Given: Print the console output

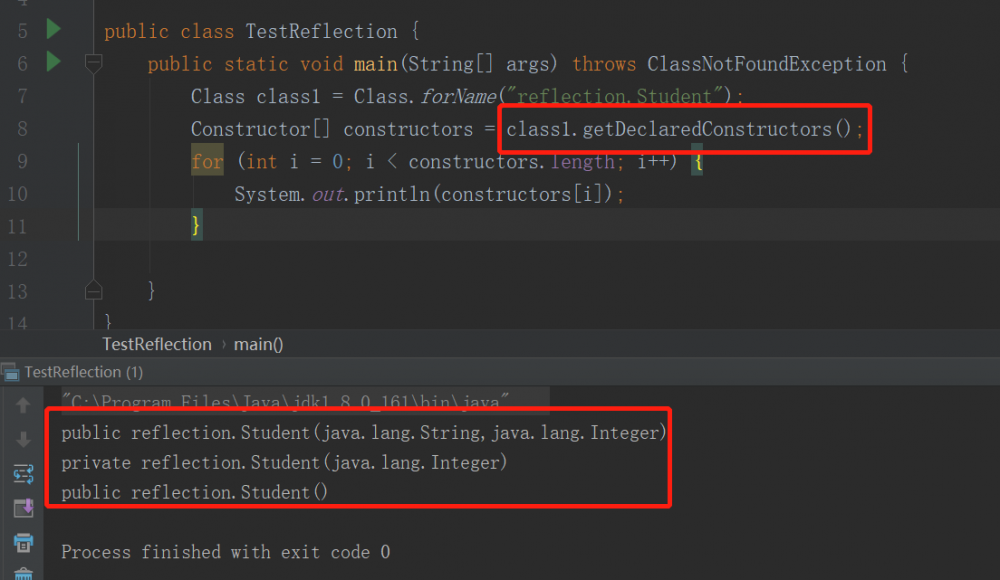Looking at the screenshot, I should [x=23, y=543].
